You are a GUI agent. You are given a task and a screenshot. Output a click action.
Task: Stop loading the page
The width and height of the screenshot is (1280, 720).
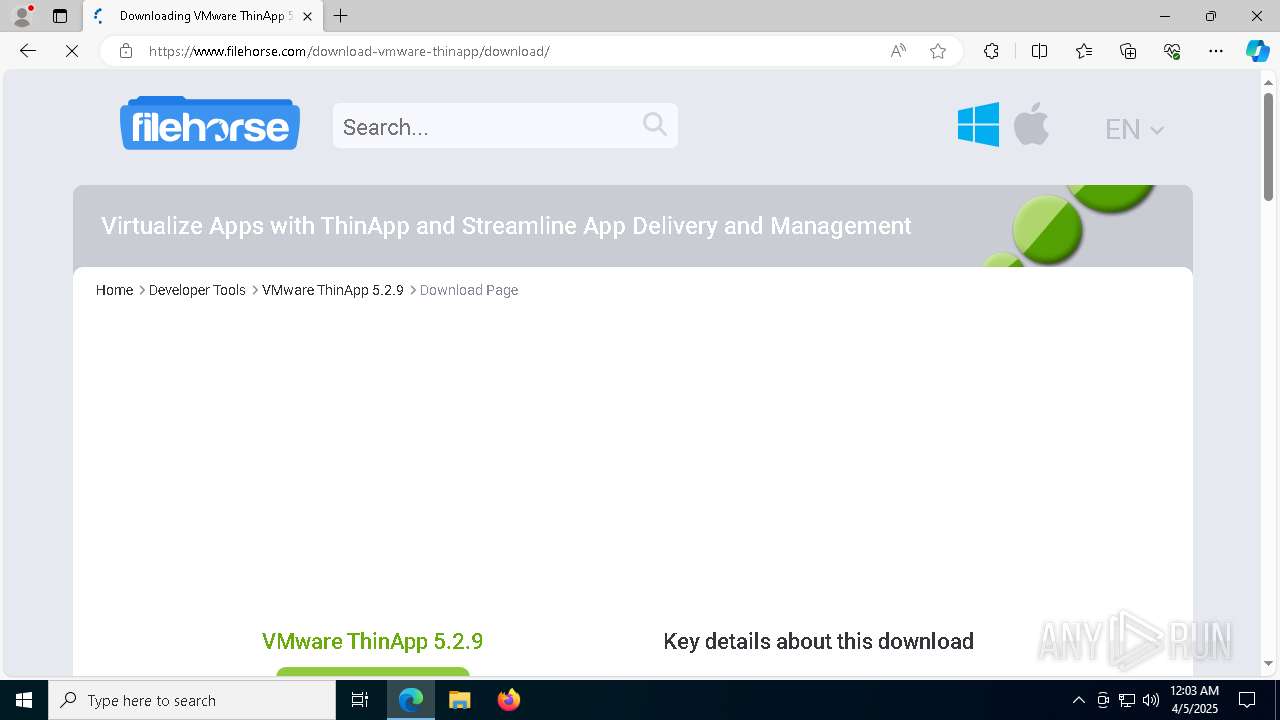point(72,51)
